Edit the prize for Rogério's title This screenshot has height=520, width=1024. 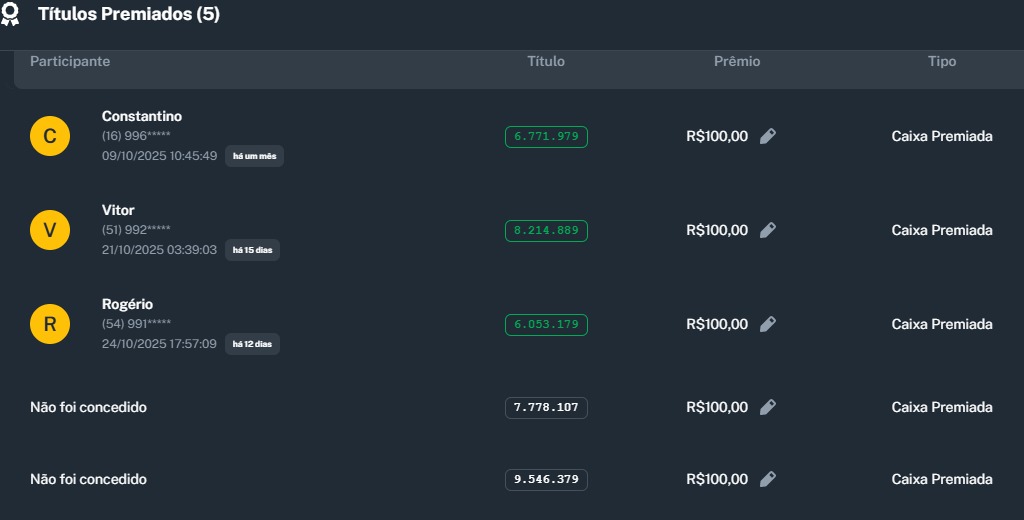pyautogui.click(x=767, y=324)
